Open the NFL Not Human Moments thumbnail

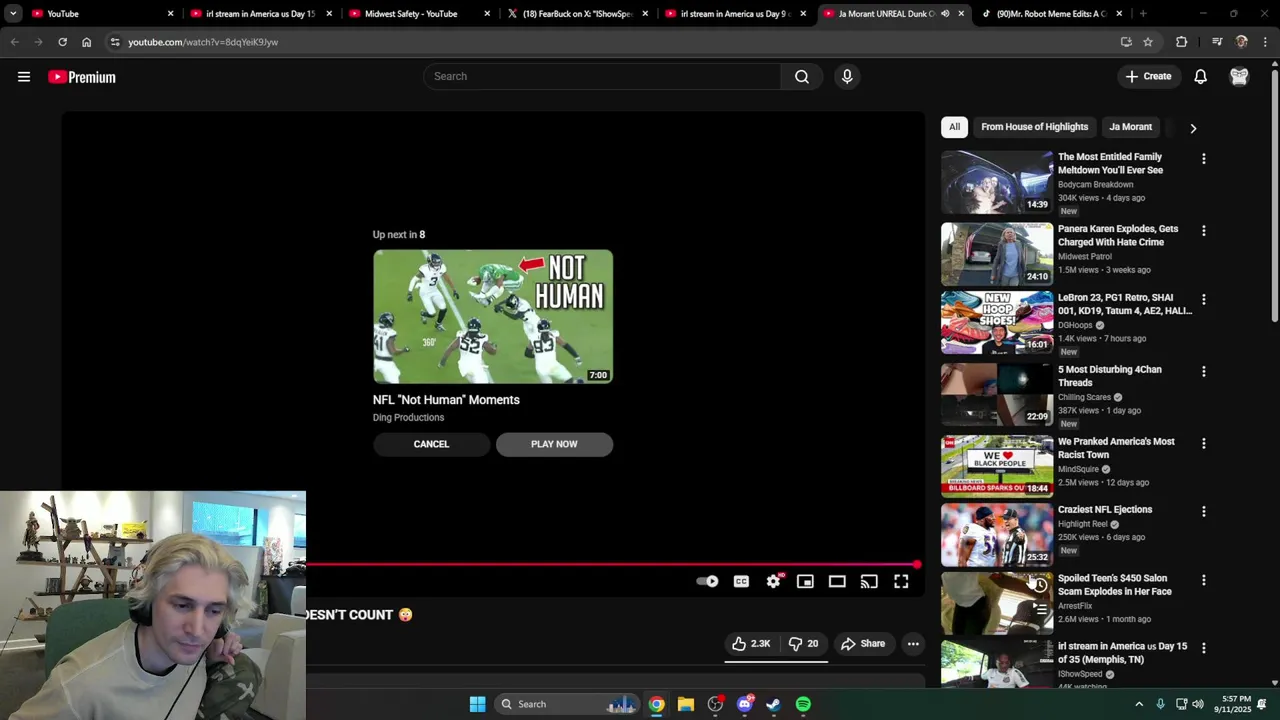tap(493, 316)
